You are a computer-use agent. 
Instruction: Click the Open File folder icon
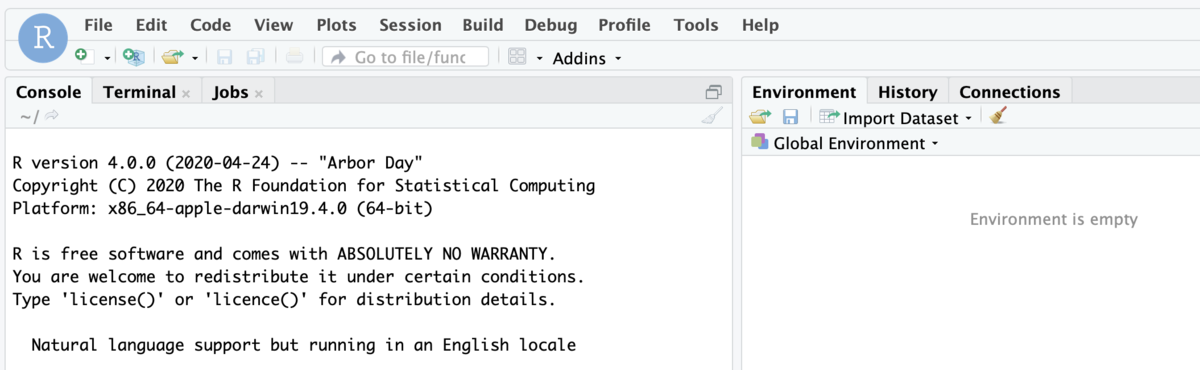click(x=173, y=57)
